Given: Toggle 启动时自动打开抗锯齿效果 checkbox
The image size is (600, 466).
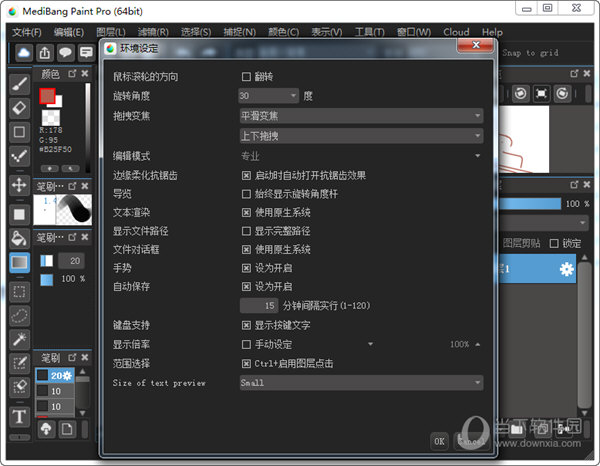Looking at the screenshot, I should [x=246, y=176].
